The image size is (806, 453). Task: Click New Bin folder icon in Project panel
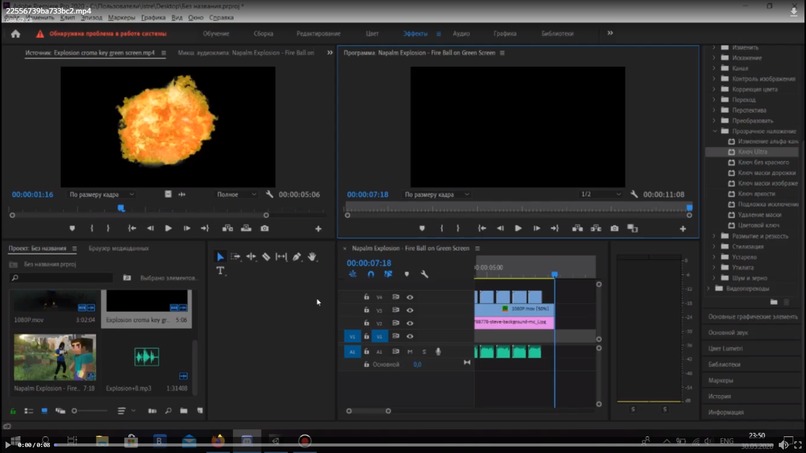click(184, 411)
